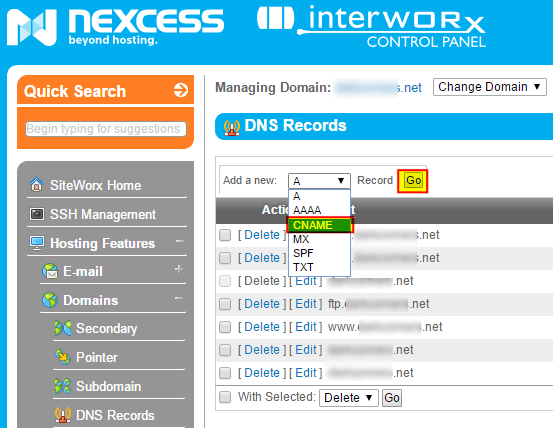Open the Subdomain page
The height and width of the screenshot is (428, 553).
(x=109, y=386)
